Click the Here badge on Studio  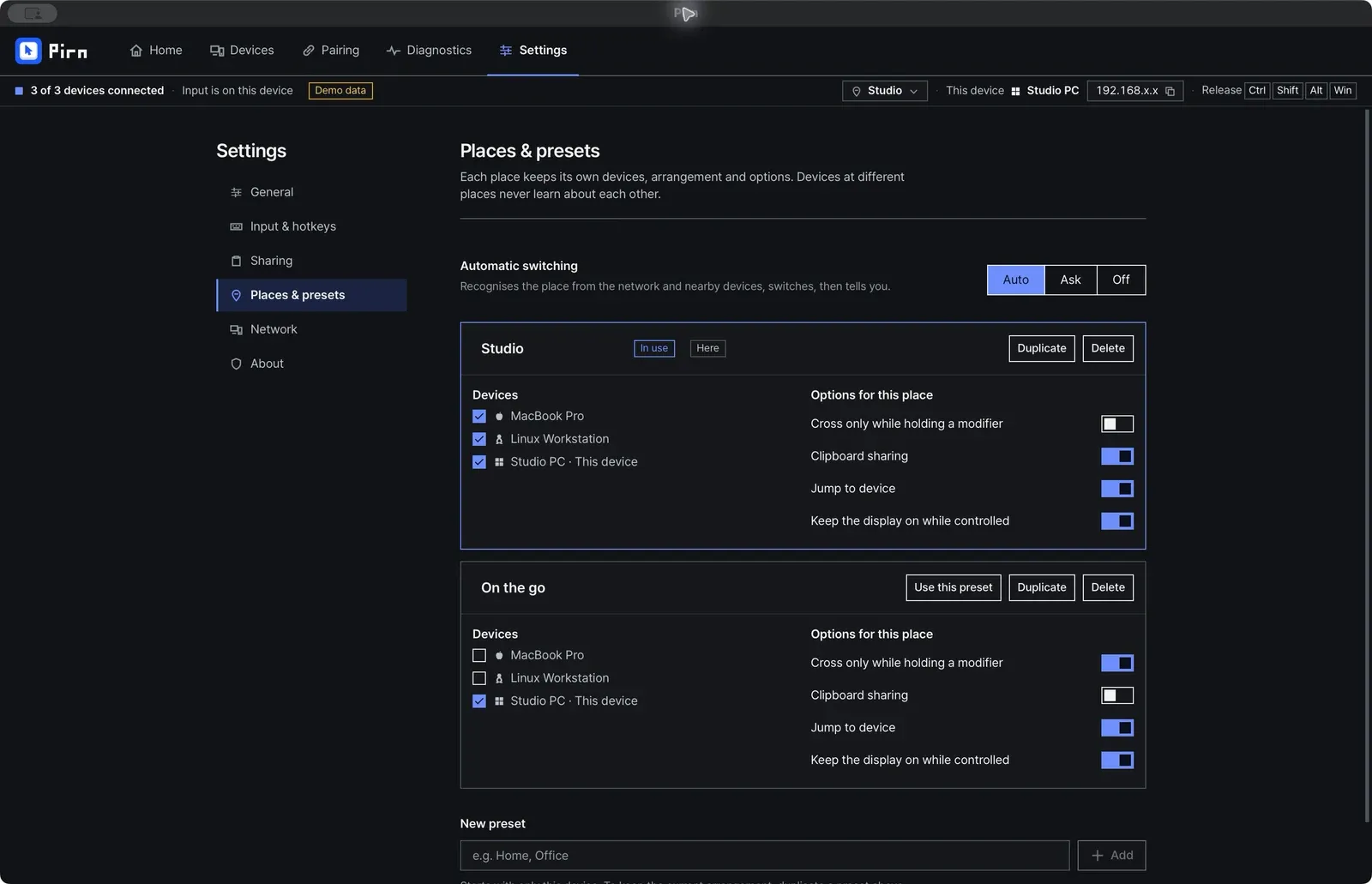coord(707,348)
